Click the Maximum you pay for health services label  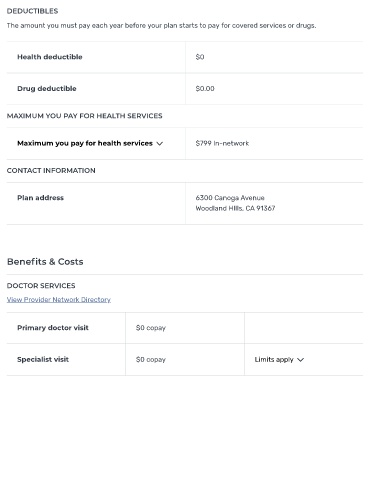(x=85, y=143)
